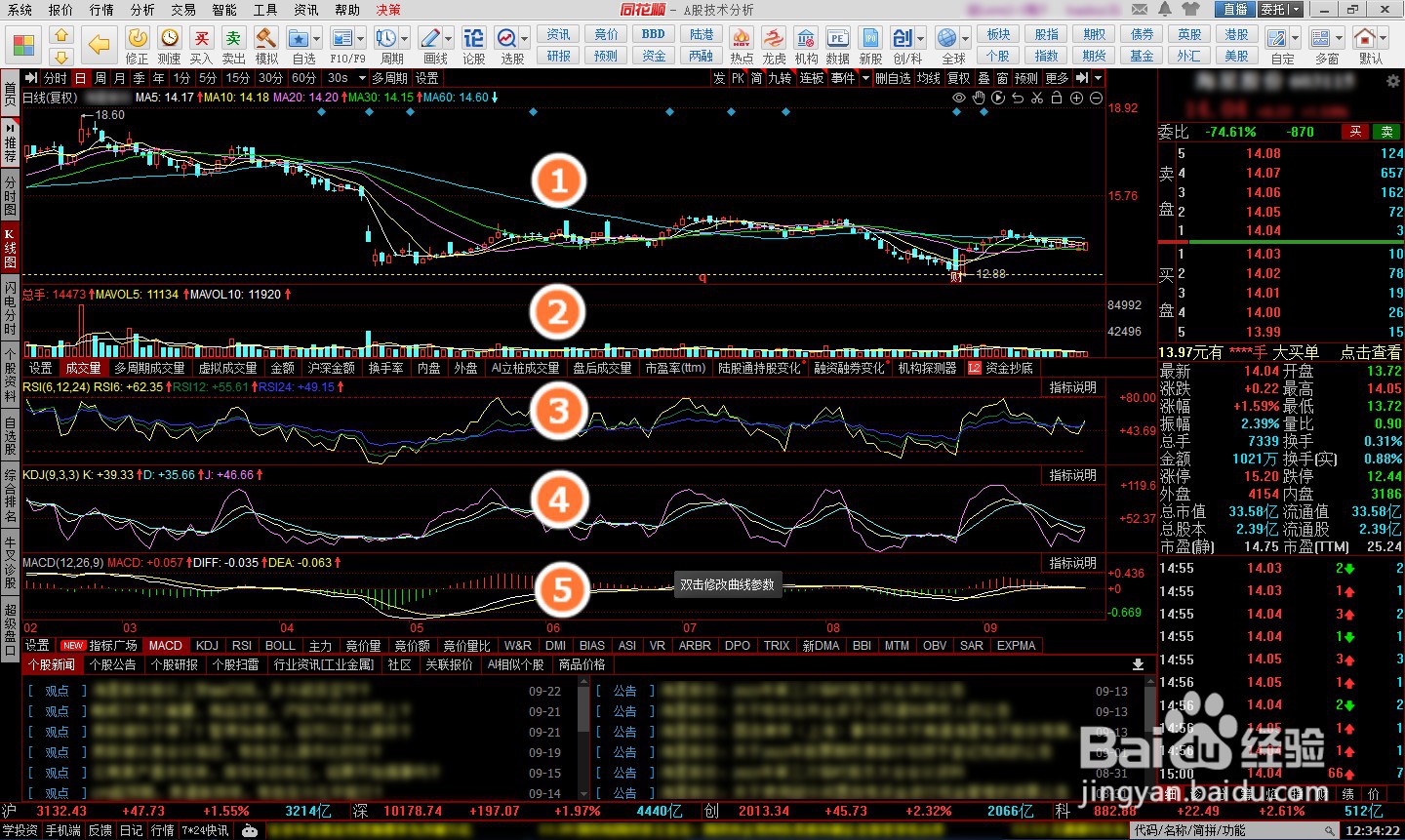Click the home grid icon in toolbar

click(23, 45)
